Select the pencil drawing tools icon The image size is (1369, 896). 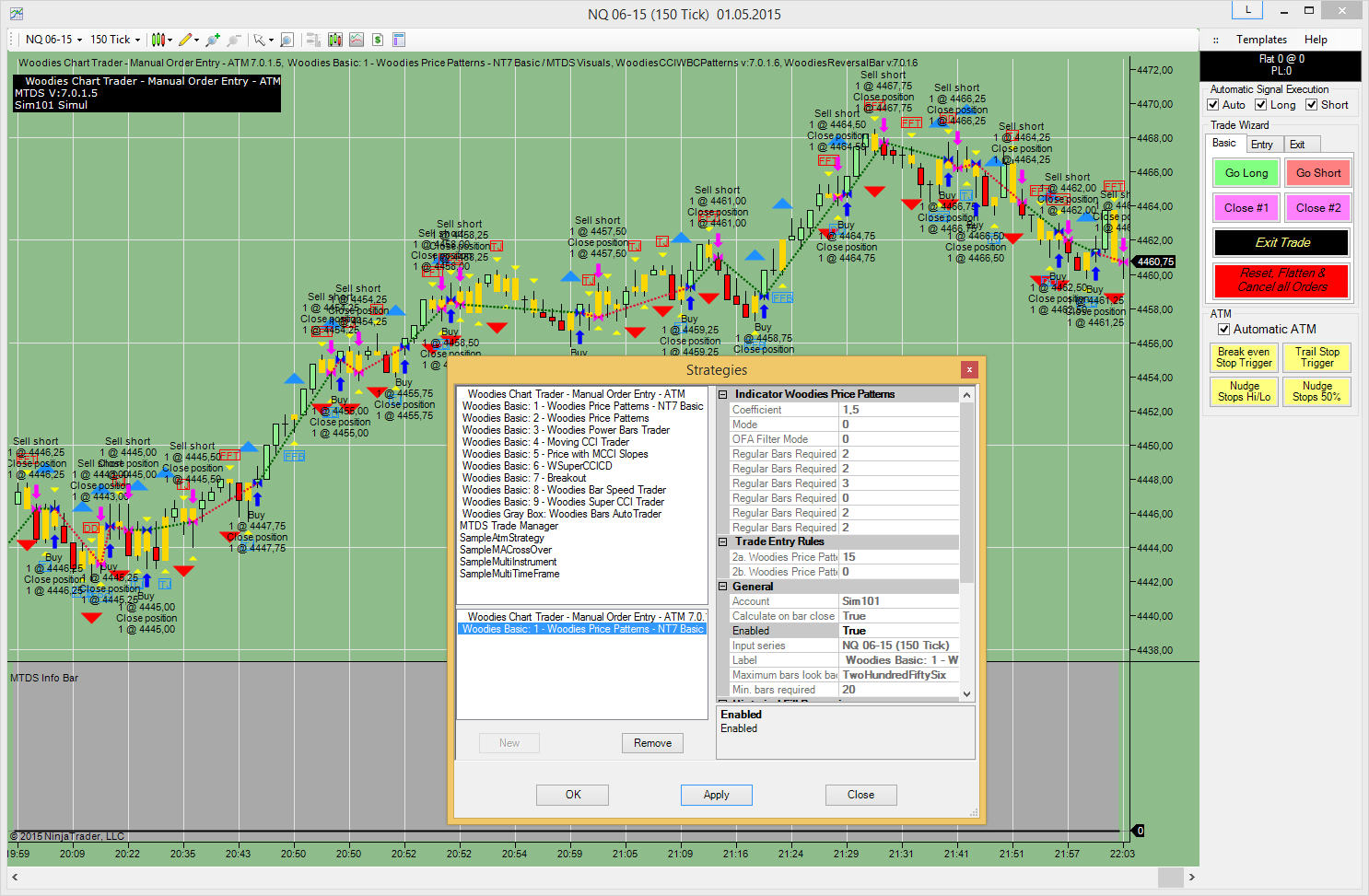[185, 40]
